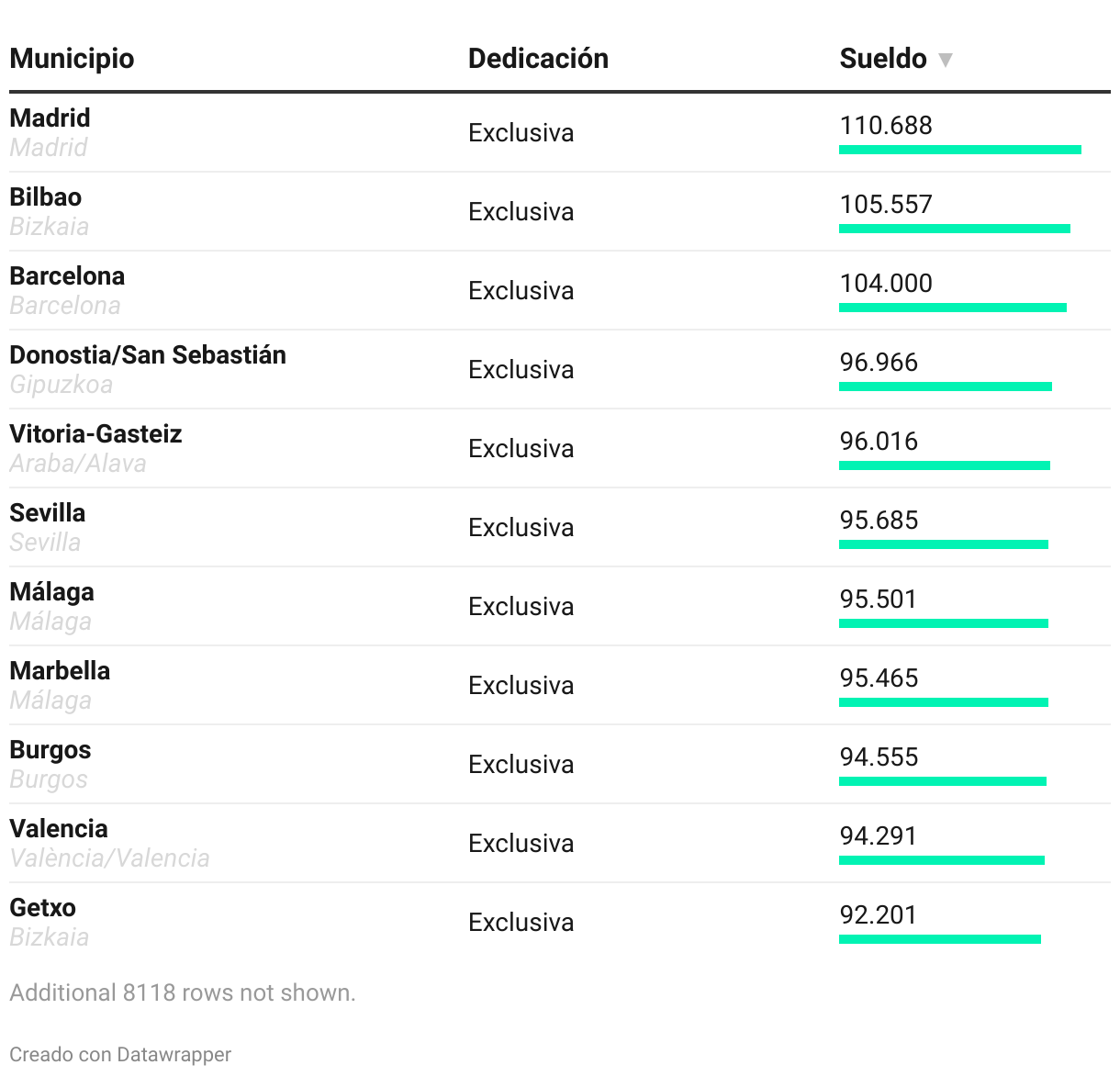
Task: Click Sevilla's Exclusiva dedication cell
Action: (521, 527)
